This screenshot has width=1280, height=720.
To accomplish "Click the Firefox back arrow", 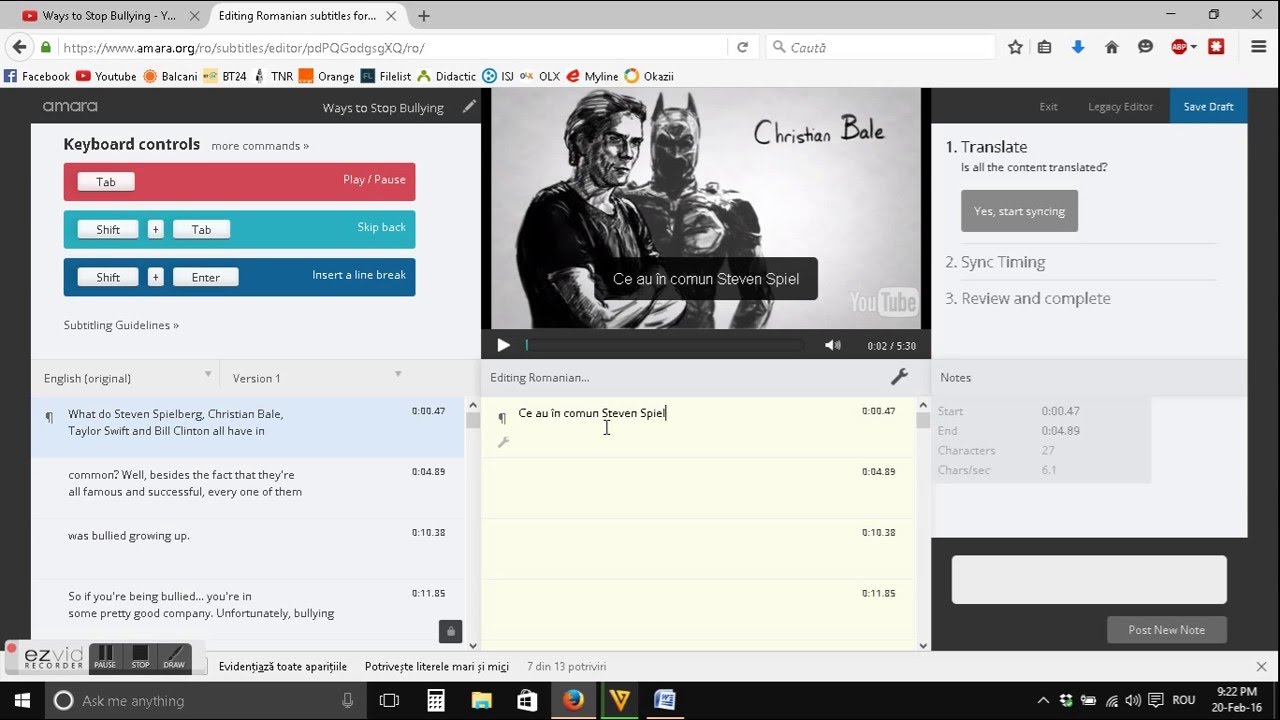I will pyautogui.click(x=19, y=47).
